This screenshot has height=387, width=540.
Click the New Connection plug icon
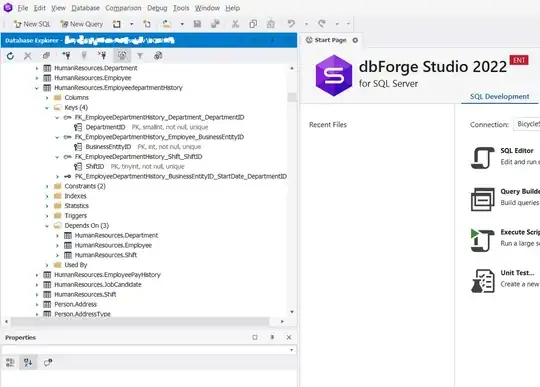(66, 55)
